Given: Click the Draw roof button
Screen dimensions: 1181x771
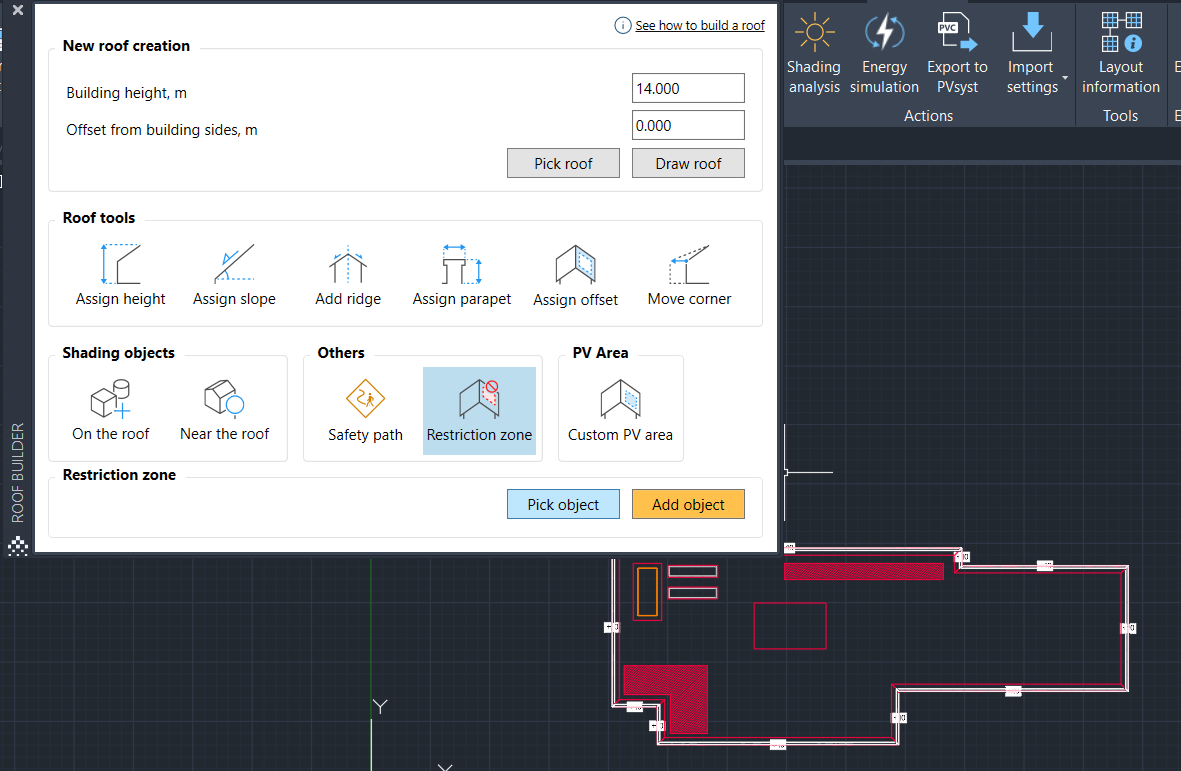Looking at the screenshot, I should point(688,163).
